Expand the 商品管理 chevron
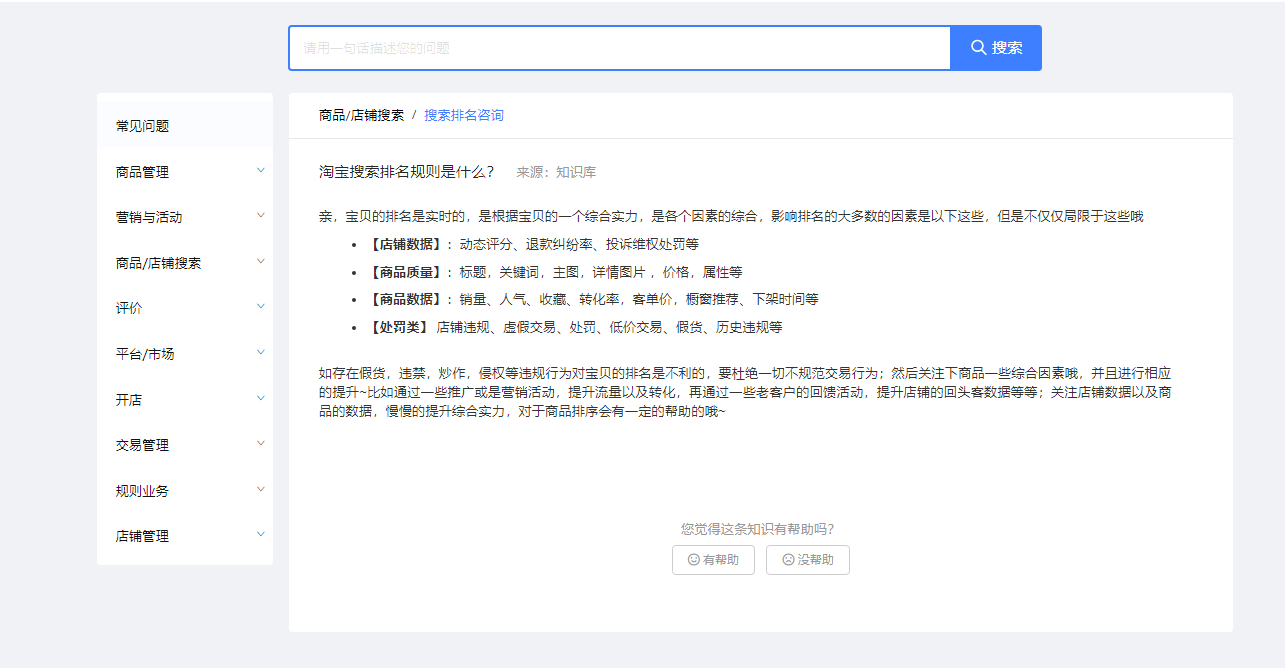The height and width of the screenshot is (668, 1285). [x=261, y=170]
